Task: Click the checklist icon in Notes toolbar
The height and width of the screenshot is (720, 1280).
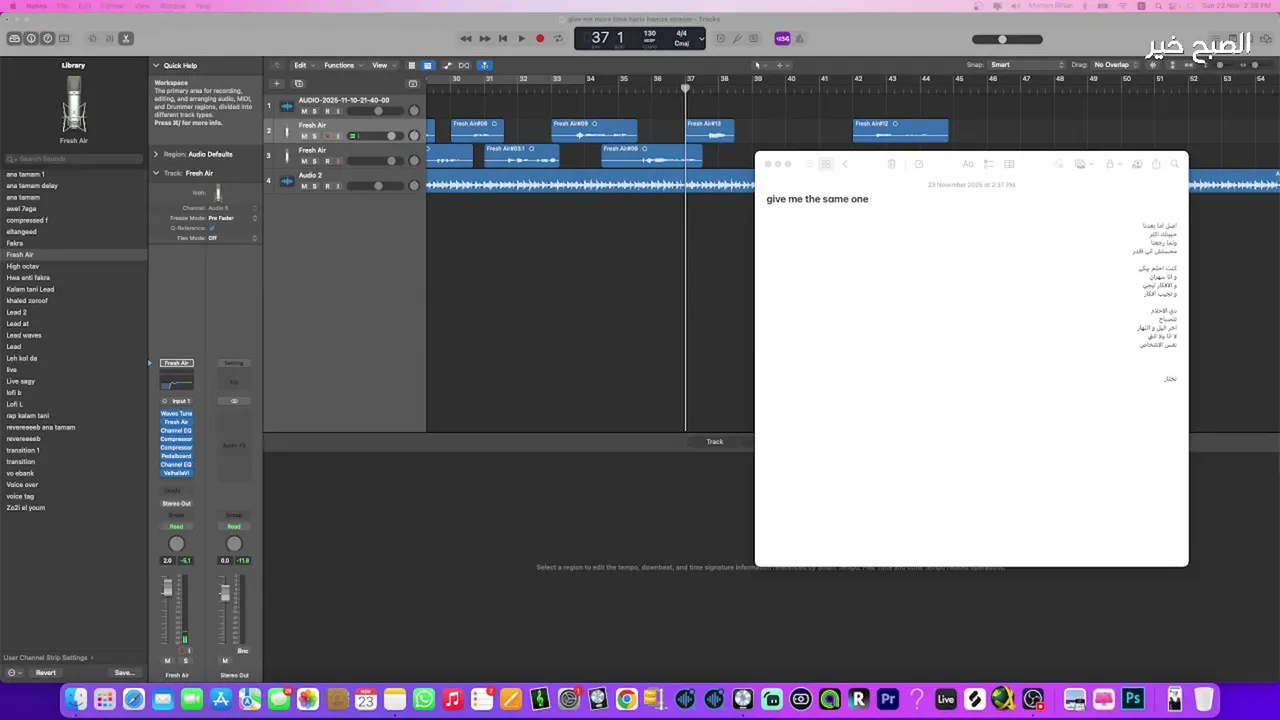Action: point(988,164)
